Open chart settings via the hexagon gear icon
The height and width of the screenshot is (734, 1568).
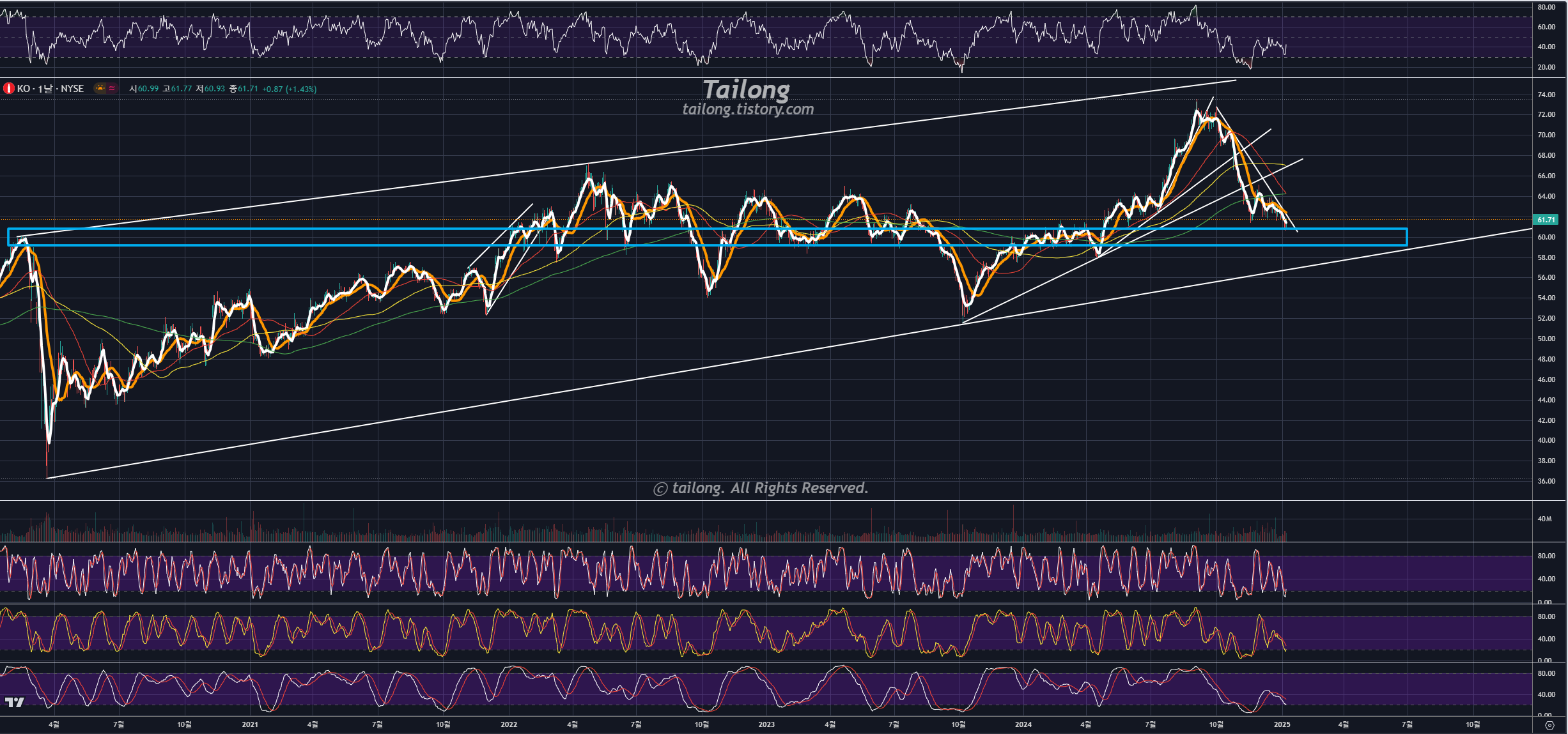click(1549, 725)
